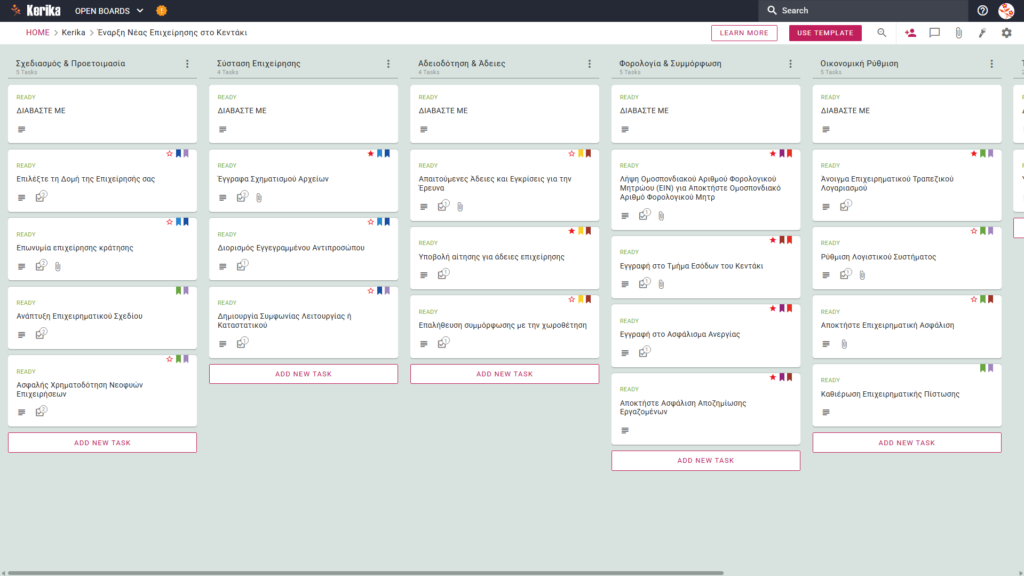This screenshot has width=1024, height=576.
Task: Open checklist icon on Διορισμός Εγγεγραμμένου Αντιπροσώπου card
Action: click(242, 266)
